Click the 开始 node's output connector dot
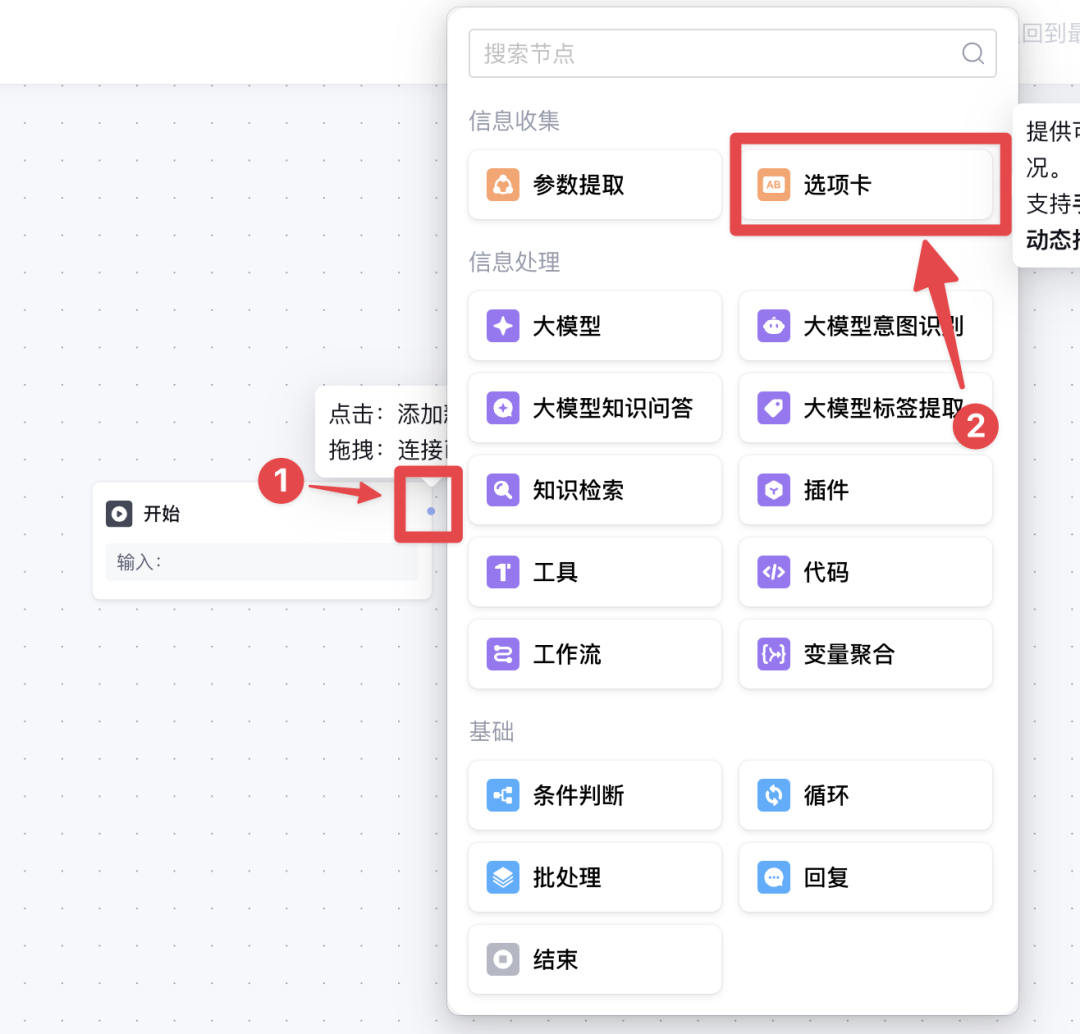 coord(431,511)
